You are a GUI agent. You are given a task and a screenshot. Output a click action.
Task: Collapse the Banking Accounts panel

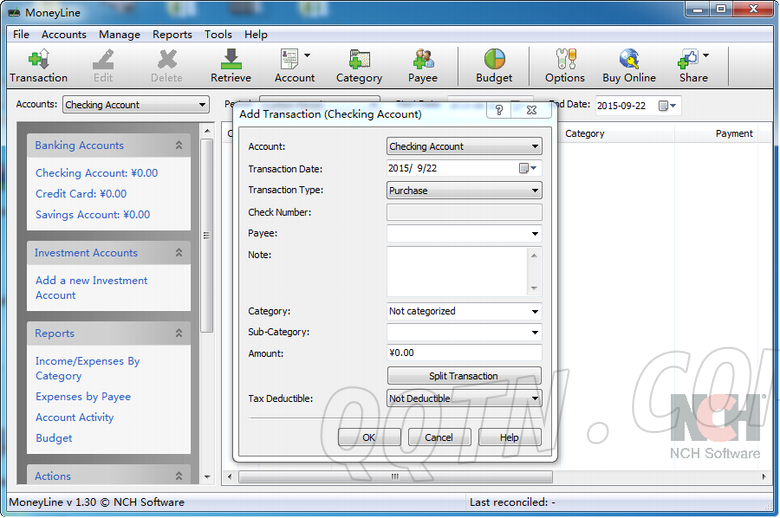point(179,146)
